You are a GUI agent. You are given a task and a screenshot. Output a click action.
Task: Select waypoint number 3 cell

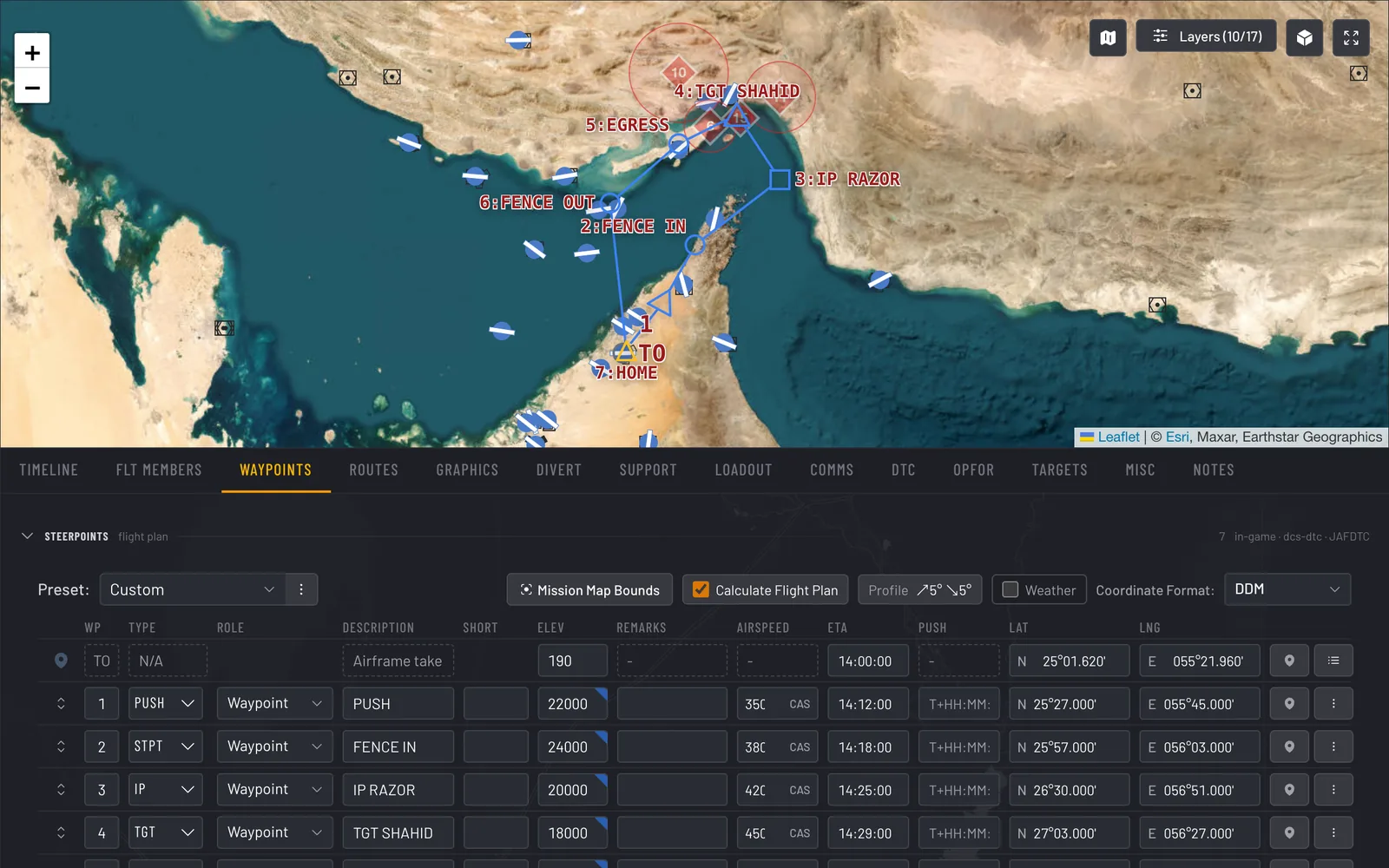coord(102,790)
